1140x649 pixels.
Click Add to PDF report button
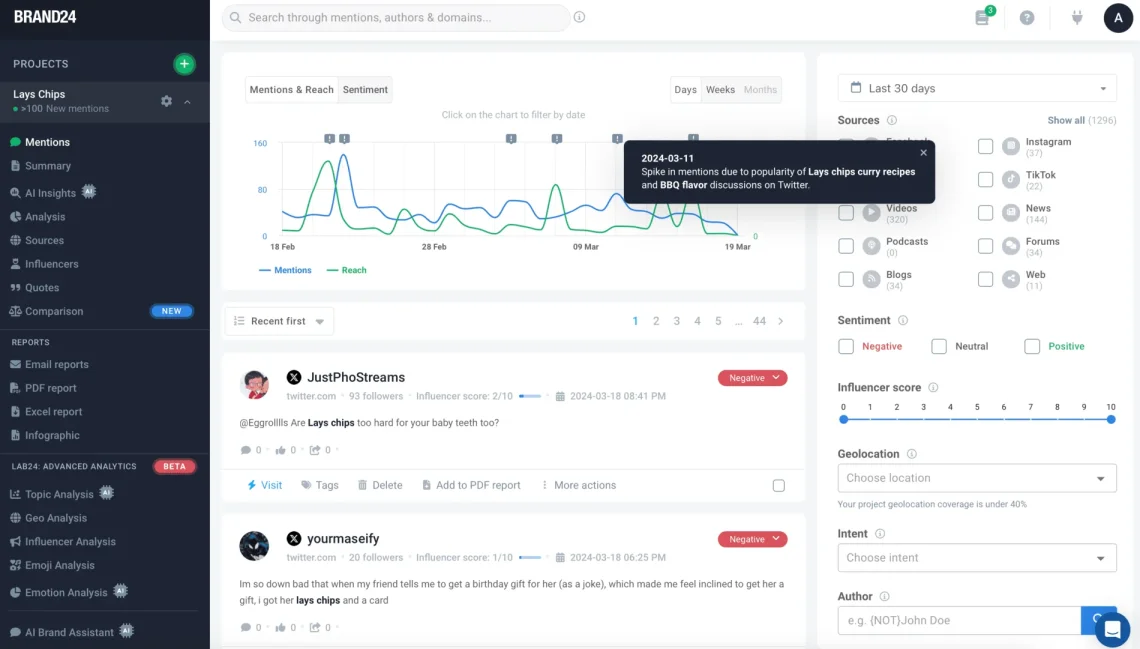[471, 485]
